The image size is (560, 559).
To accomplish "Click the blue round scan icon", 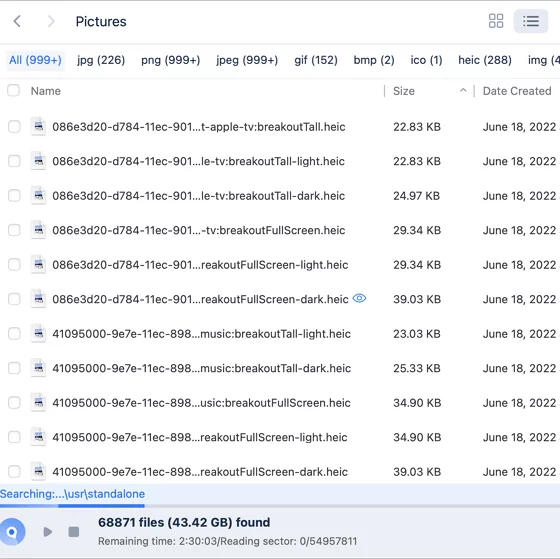I will (x=12, y=532).
